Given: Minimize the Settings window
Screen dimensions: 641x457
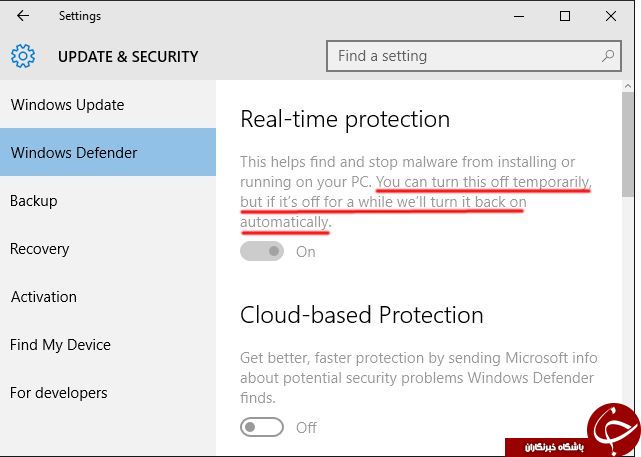Looking at the screenshot, I should 519,16.
